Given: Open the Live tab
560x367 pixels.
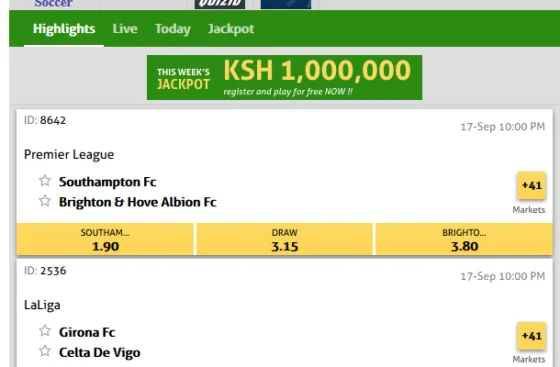Looking at the screenshot, I should (x=125, y=29).
